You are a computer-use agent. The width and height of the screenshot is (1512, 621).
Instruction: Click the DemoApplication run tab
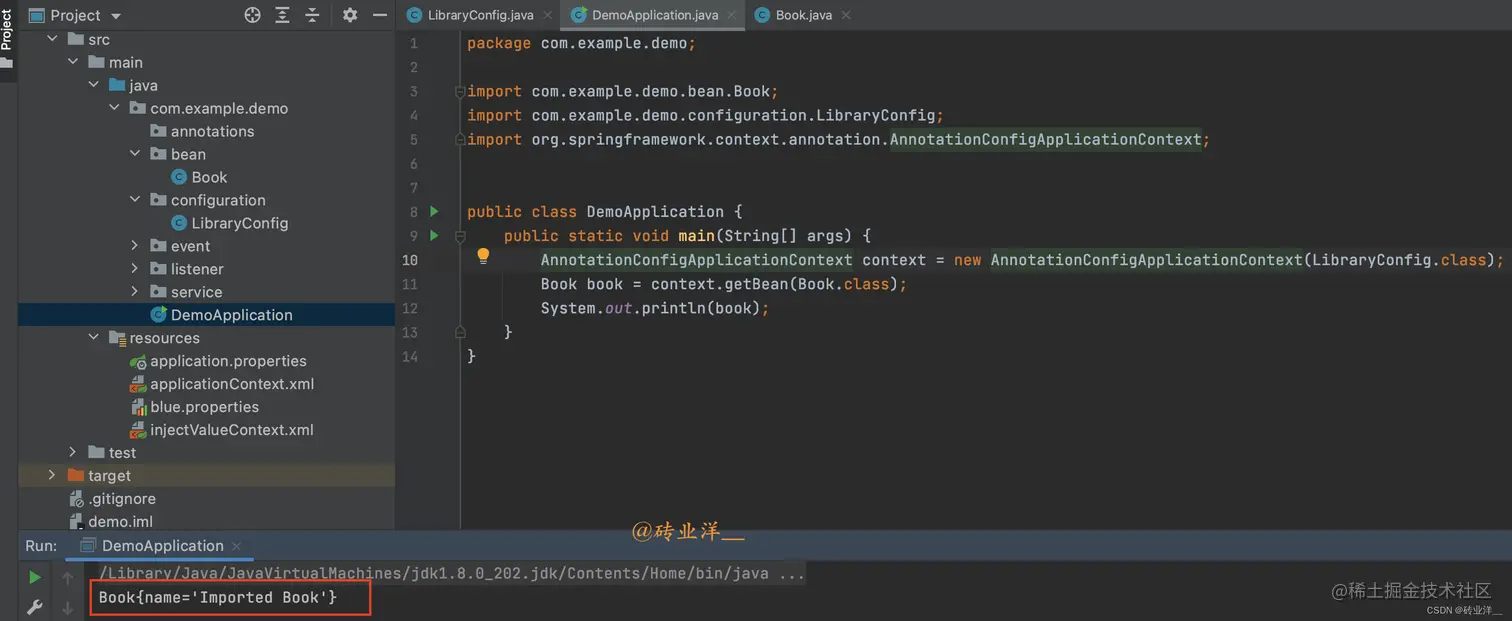click(162, 546)
